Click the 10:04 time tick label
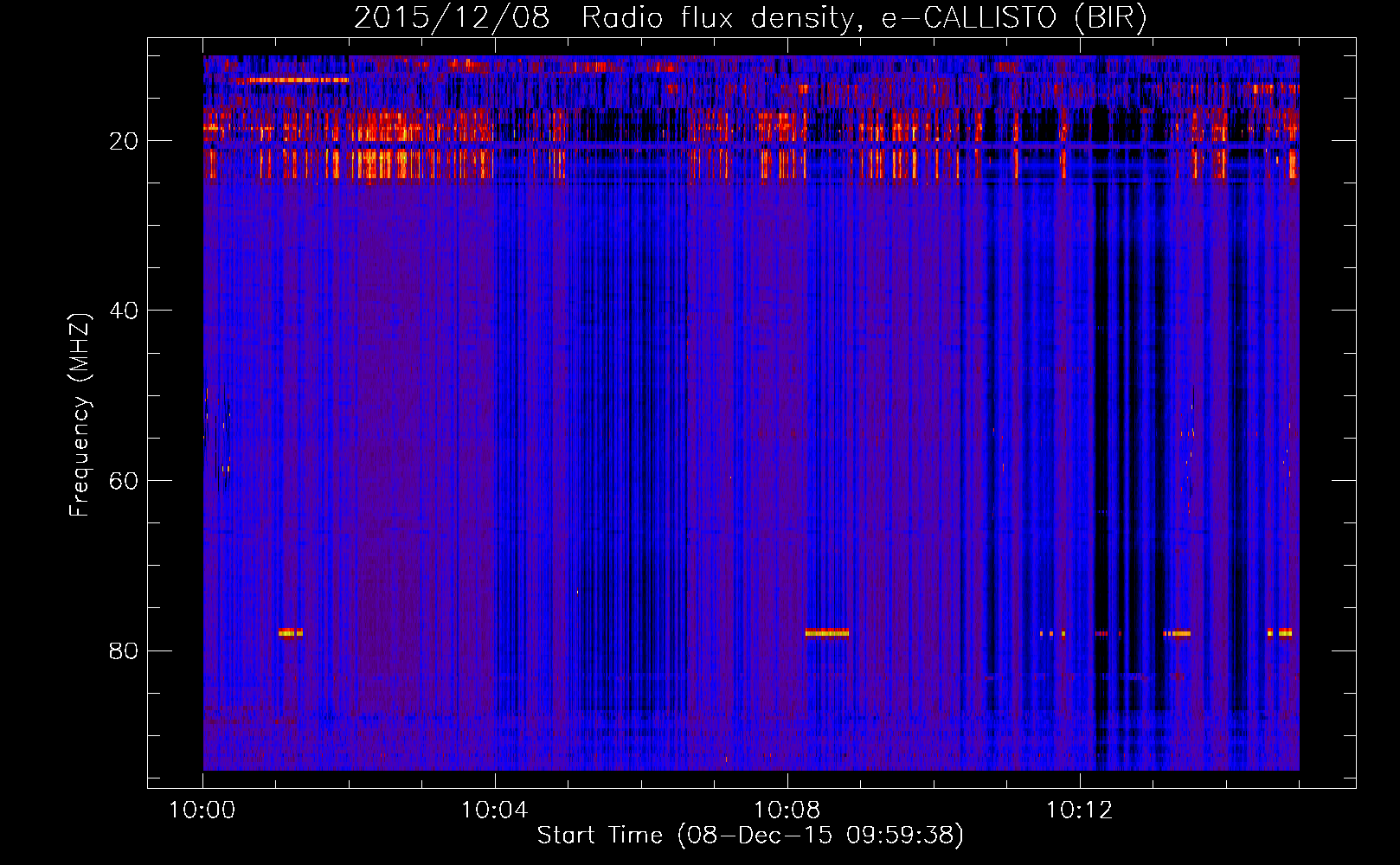1400x865 pixels. point(494,811)
